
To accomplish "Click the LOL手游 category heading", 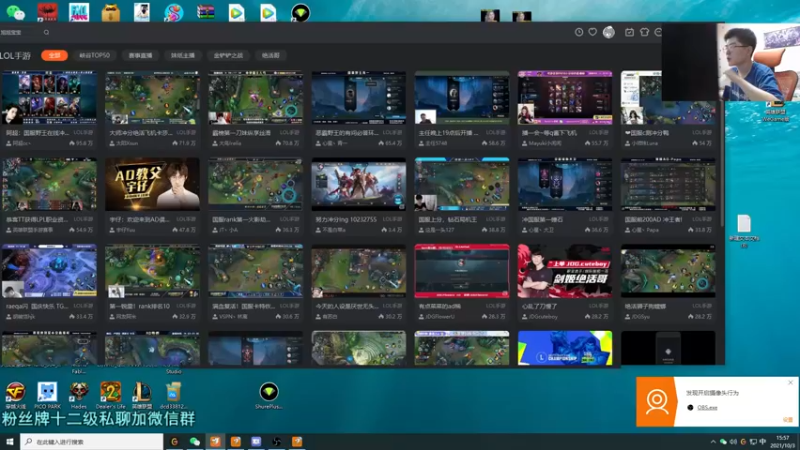I will [16, 56].
